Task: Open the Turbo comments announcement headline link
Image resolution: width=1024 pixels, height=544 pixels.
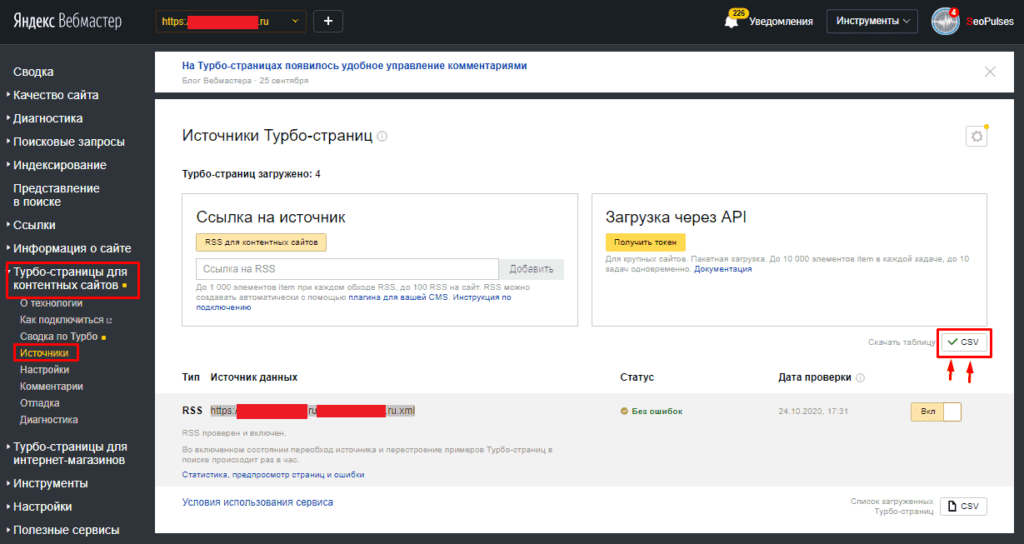Action: (x=355, y=66)
